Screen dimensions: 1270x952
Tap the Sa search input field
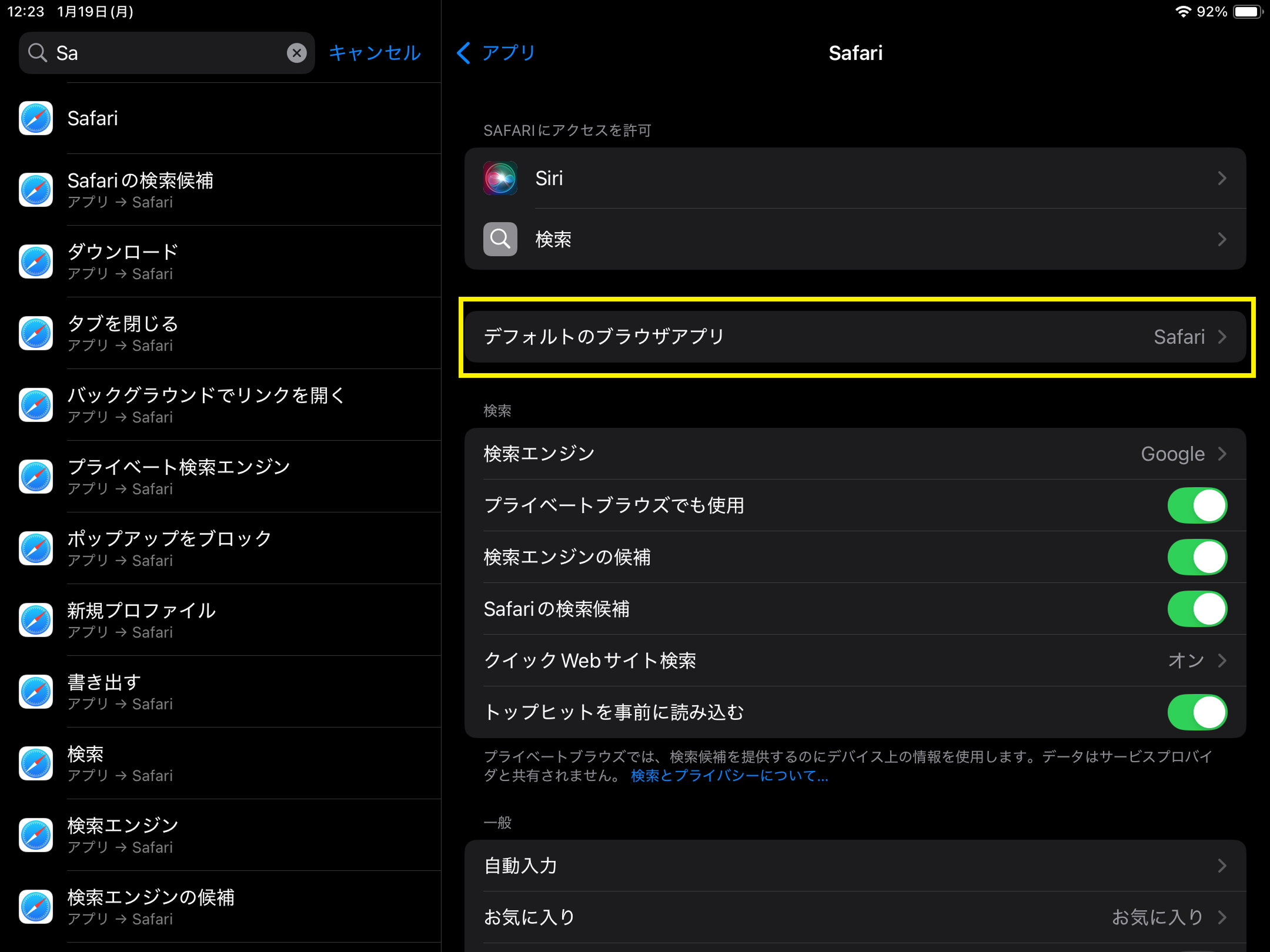(x=165, y=53)
